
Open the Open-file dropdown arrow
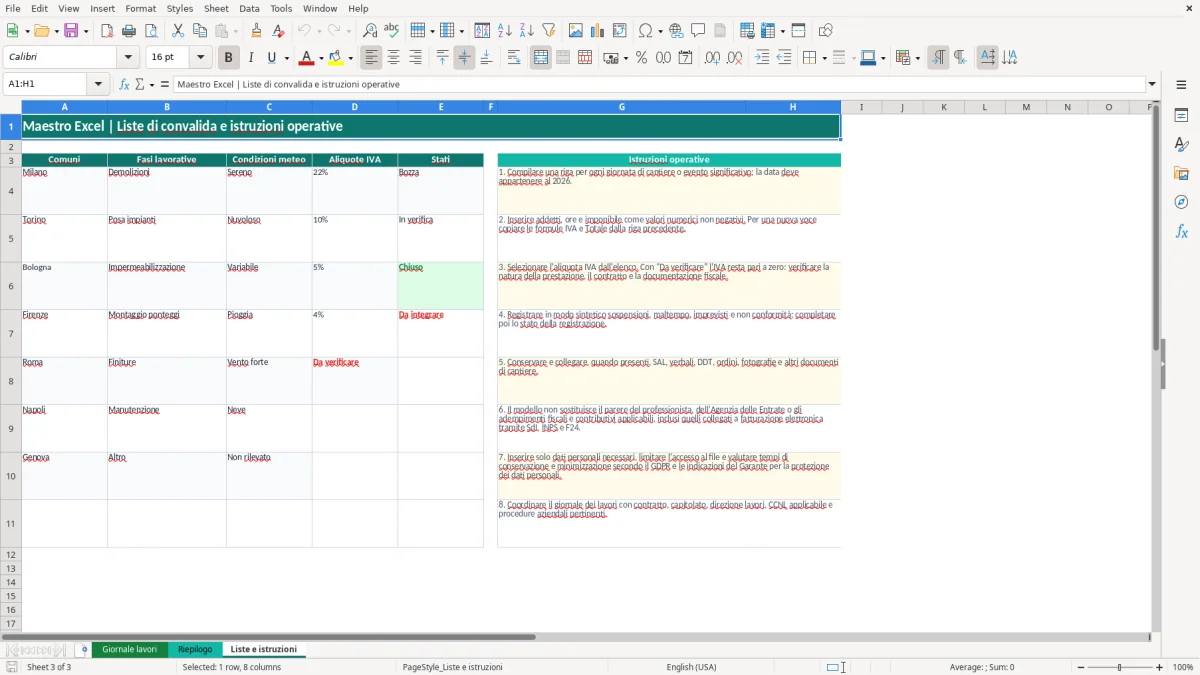click(56, 31)
